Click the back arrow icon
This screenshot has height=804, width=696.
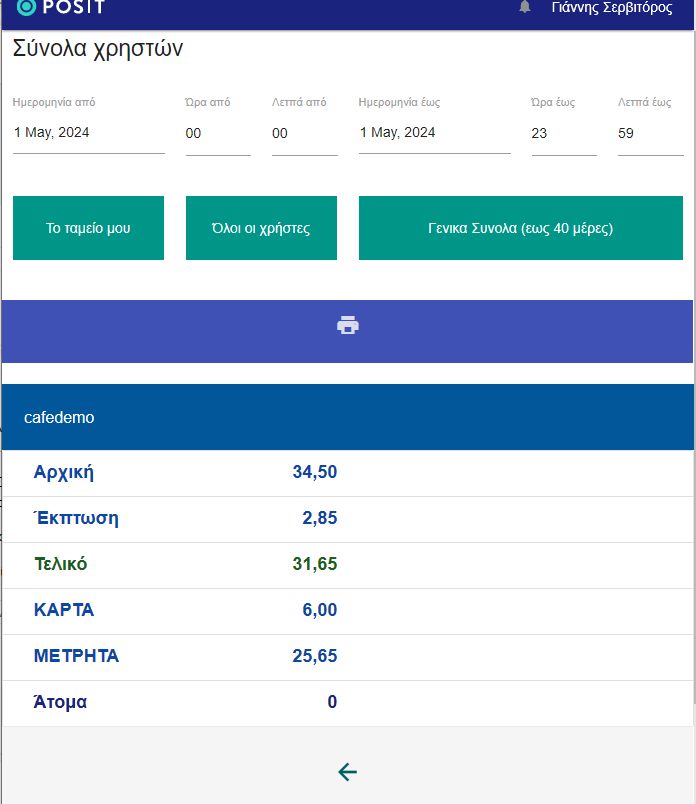coord(348,772)
